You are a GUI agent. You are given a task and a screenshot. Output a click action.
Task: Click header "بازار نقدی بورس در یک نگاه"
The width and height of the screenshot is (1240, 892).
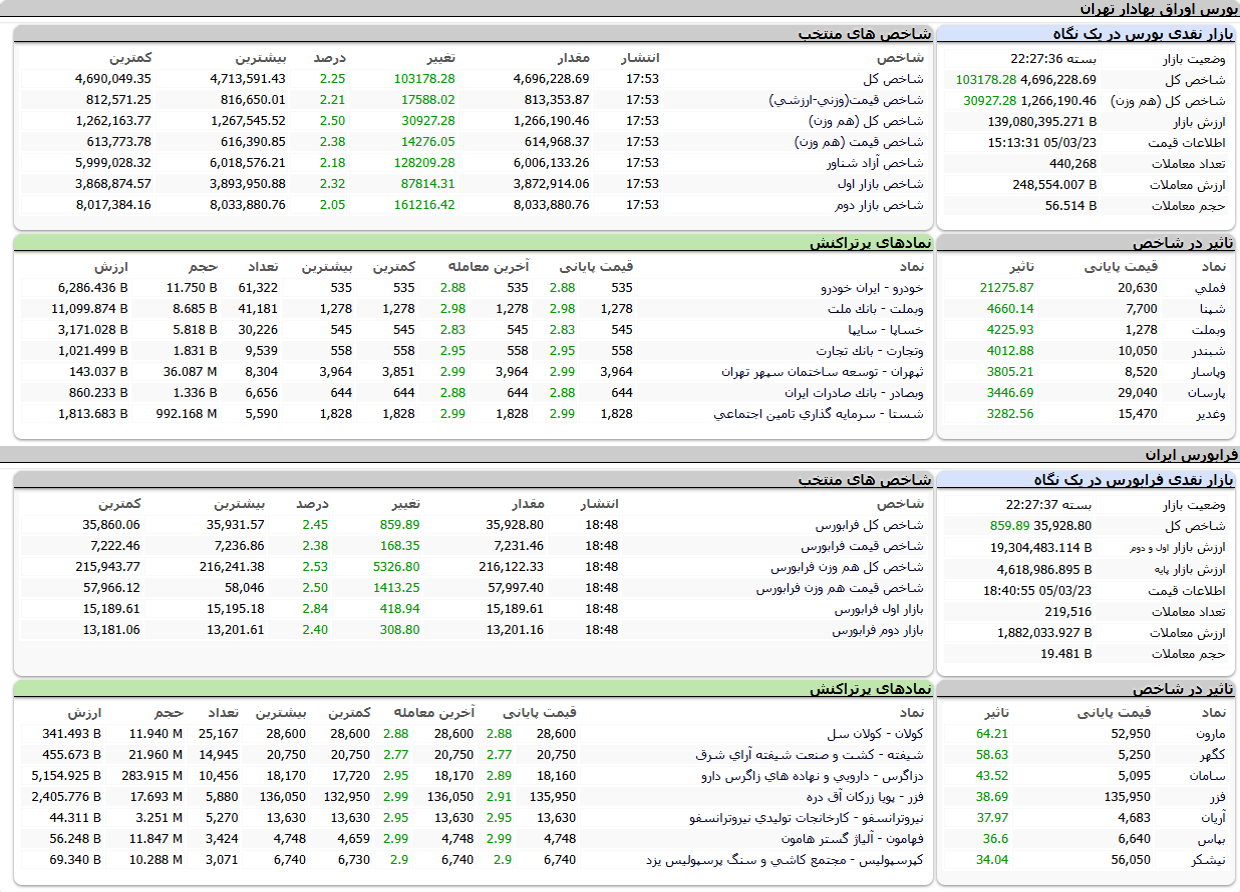pos(1143,35)
